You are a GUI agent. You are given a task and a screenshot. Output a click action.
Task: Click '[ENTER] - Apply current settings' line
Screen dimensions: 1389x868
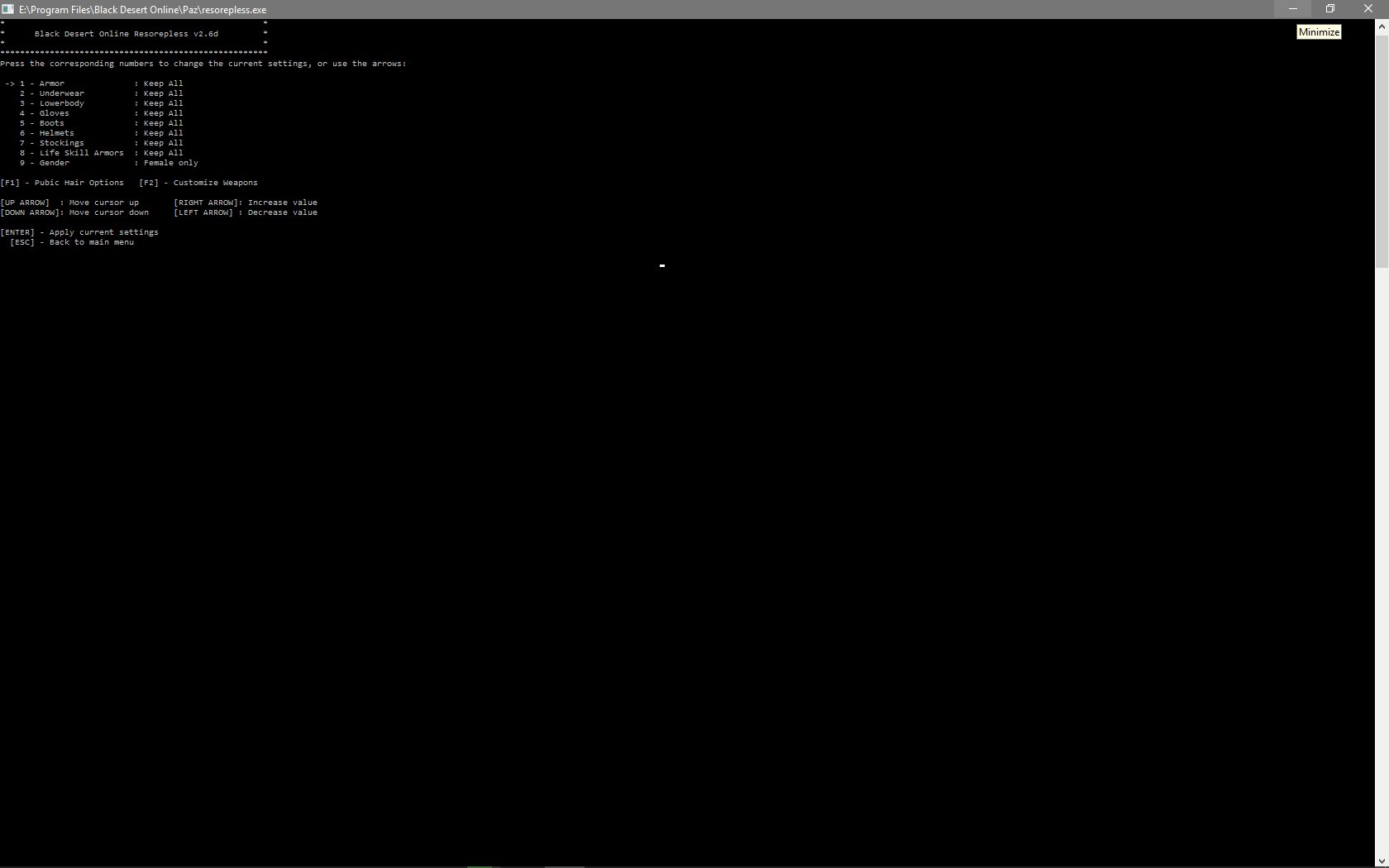79,231
